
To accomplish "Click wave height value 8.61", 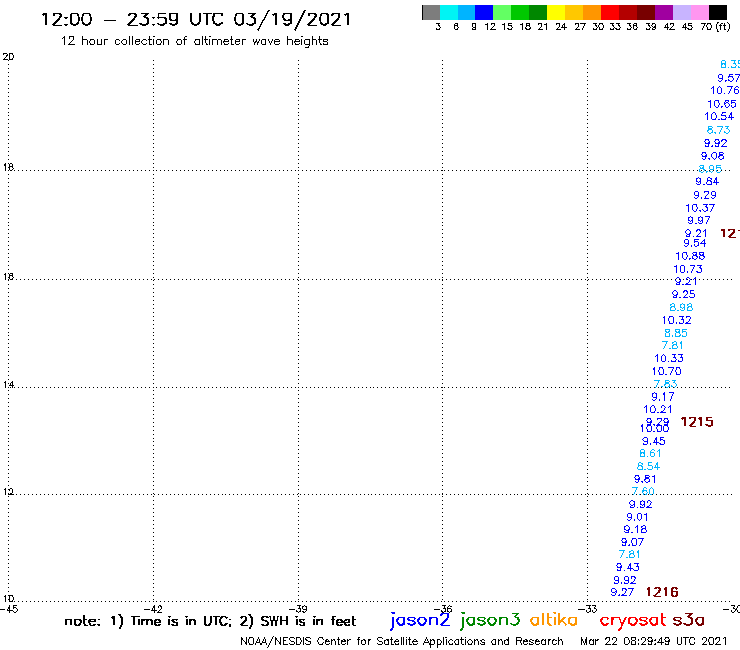I will [650, 453].
